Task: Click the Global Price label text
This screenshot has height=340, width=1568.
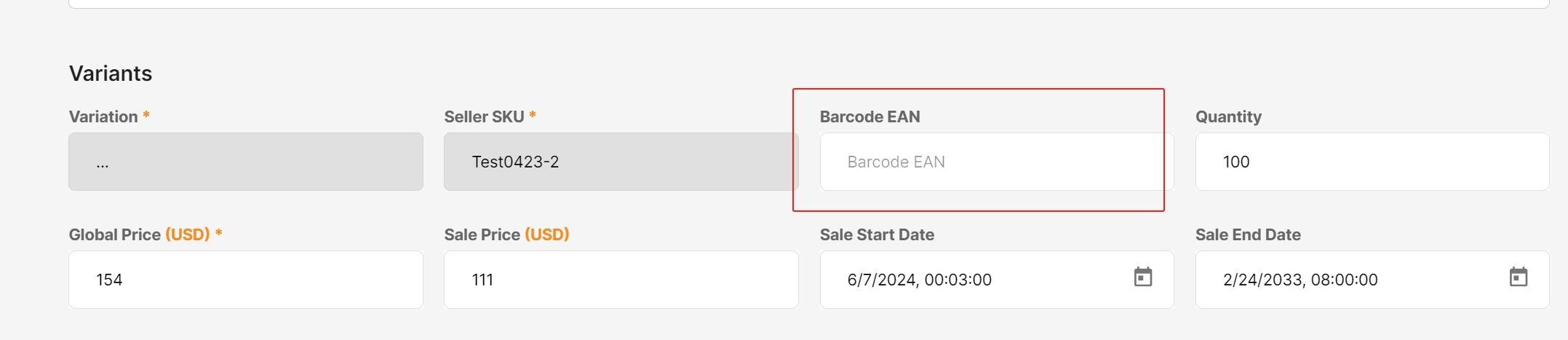Action: pos(115,234)
